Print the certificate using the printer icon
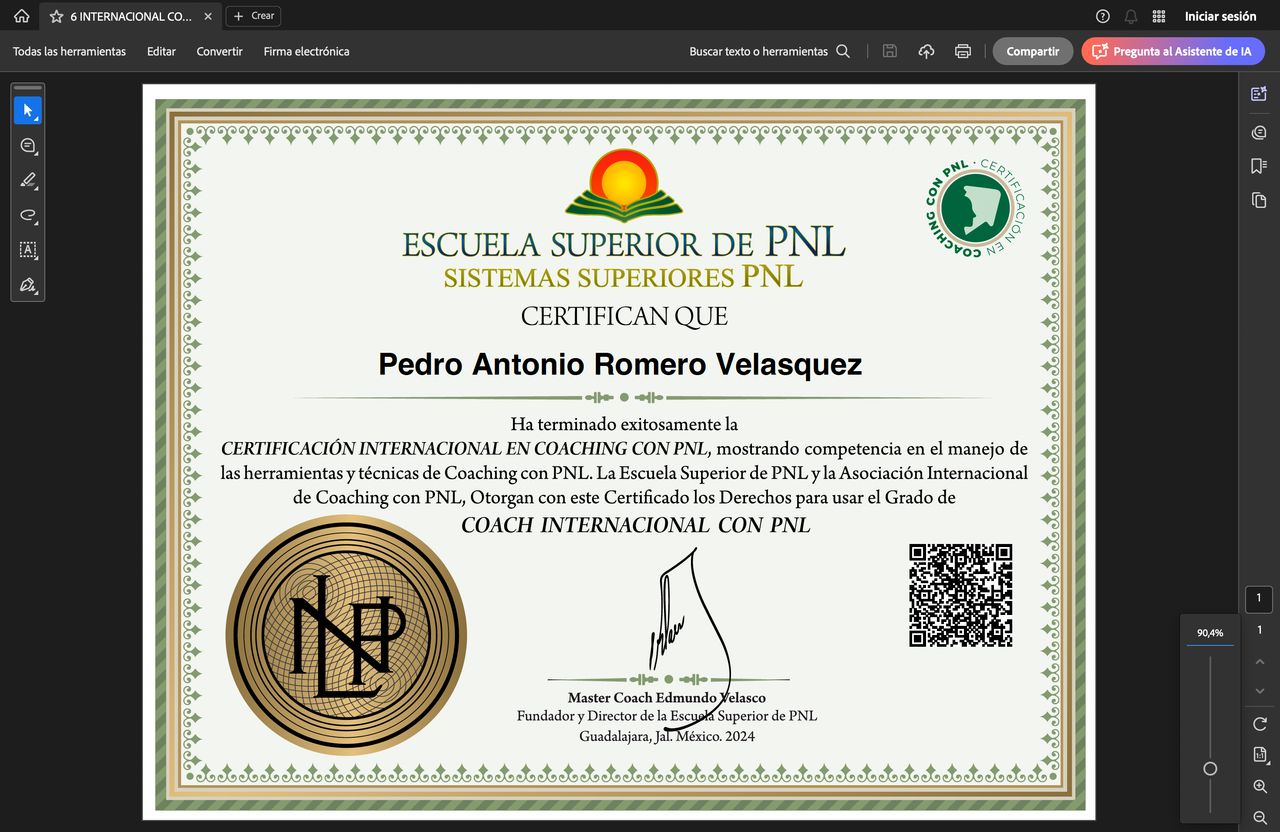1280x832 pixels. 962,51
